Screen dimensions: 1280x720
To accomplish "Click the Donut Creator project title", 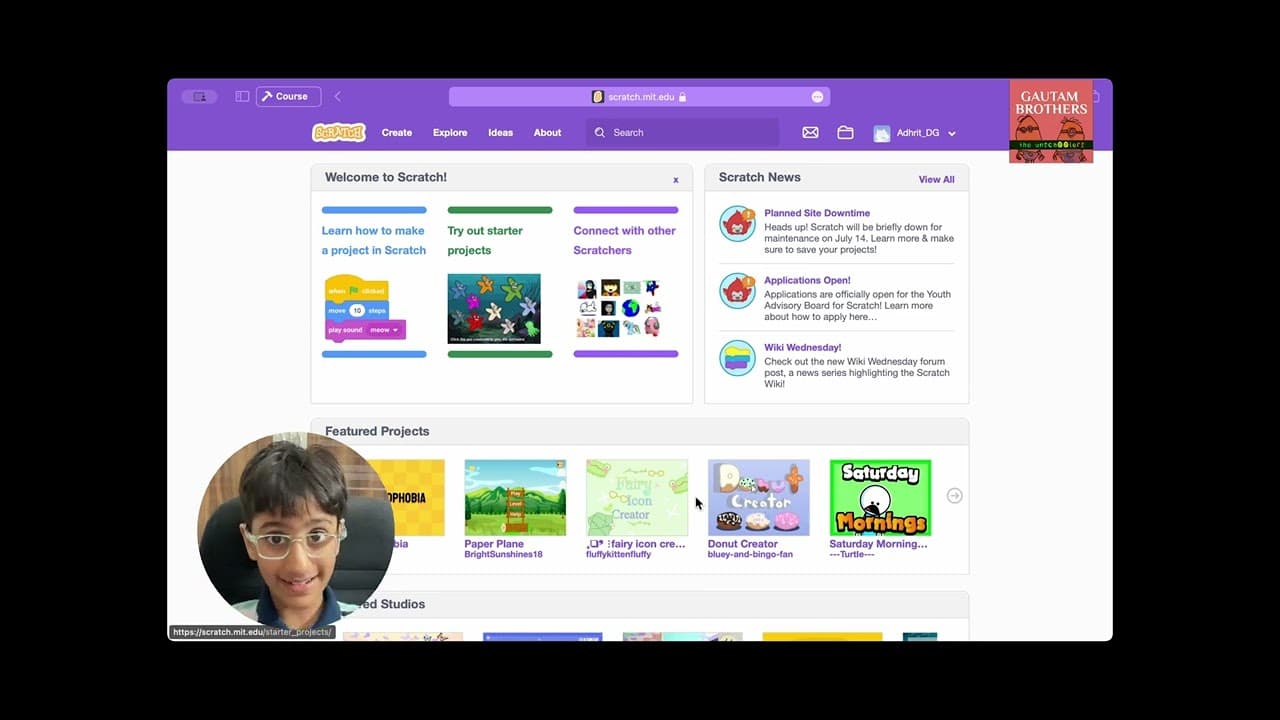I will (743, 544).
